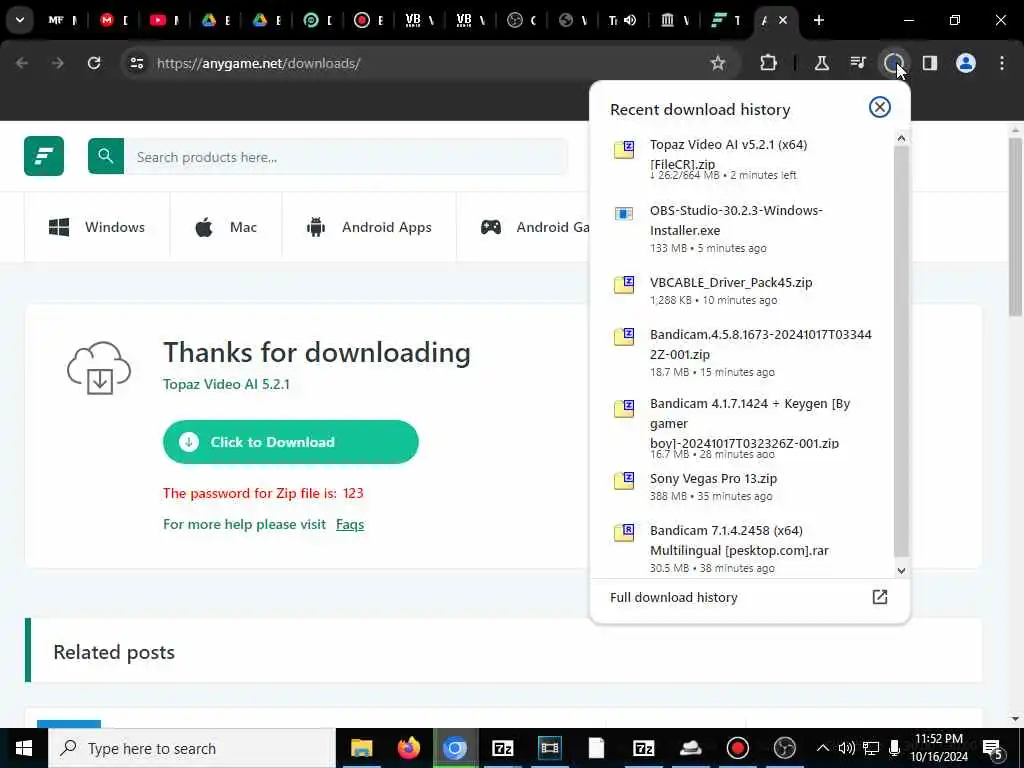
Task: Open File Explorer from taskbar
Action: click(x=361, y=748)
